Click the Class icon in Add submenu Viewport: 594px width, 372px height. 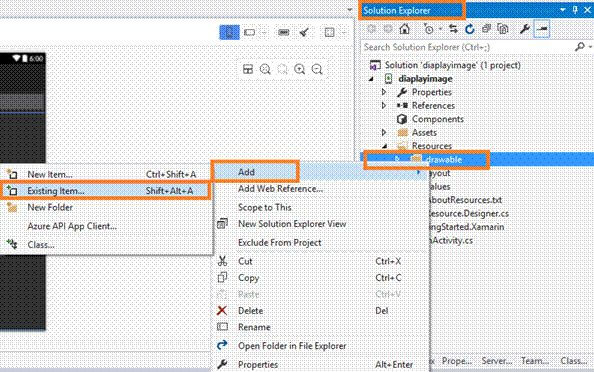pos(12,244)
